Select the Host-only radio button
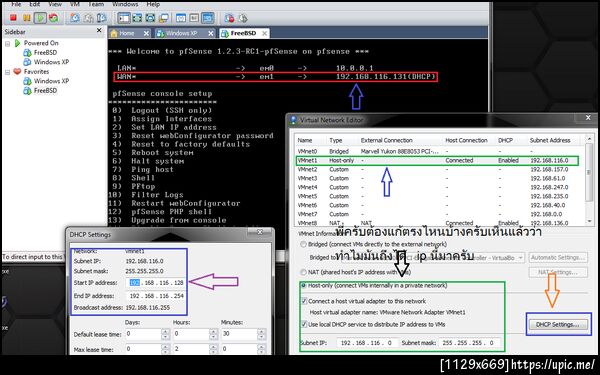This screenshot has height=375, width=600. point(303,285)
